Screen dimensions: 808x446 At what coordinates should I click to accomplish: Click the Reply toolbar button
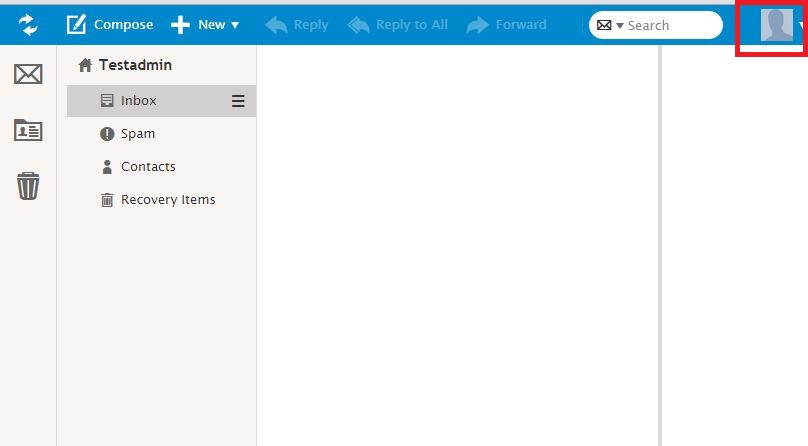tap(297, 24)
